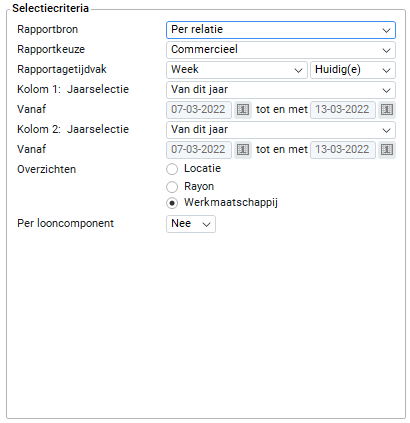Open the Per looncomponent Nee dropdown
Image resolution: width=410 pixels, height=423 pixels.
pyautogui.click(x=191, y=224)
